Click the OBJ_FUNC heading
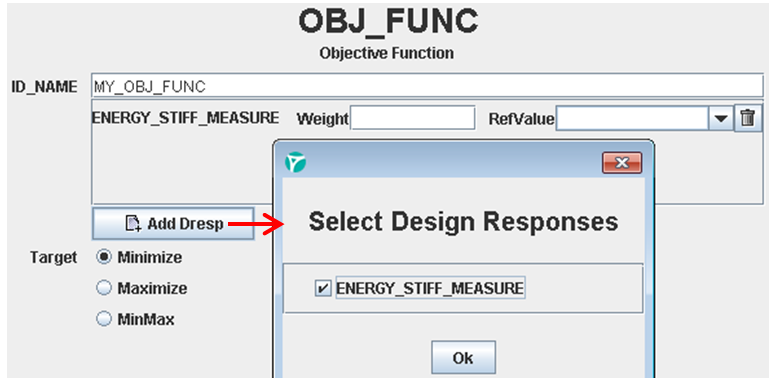 388,22
